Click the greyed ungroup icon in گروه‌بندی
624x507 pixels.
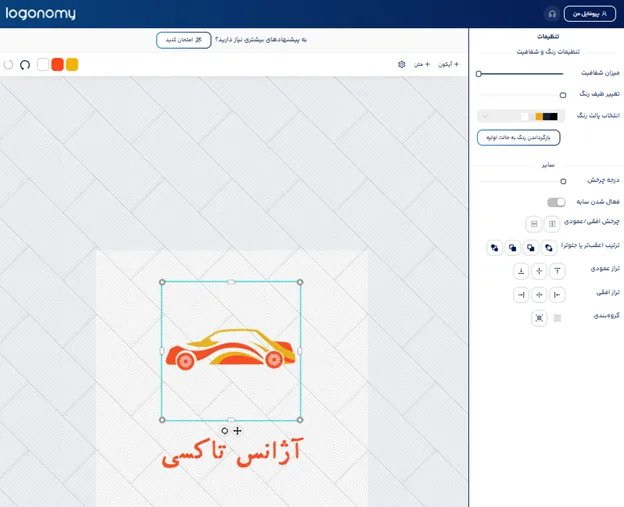coord(558,318)
